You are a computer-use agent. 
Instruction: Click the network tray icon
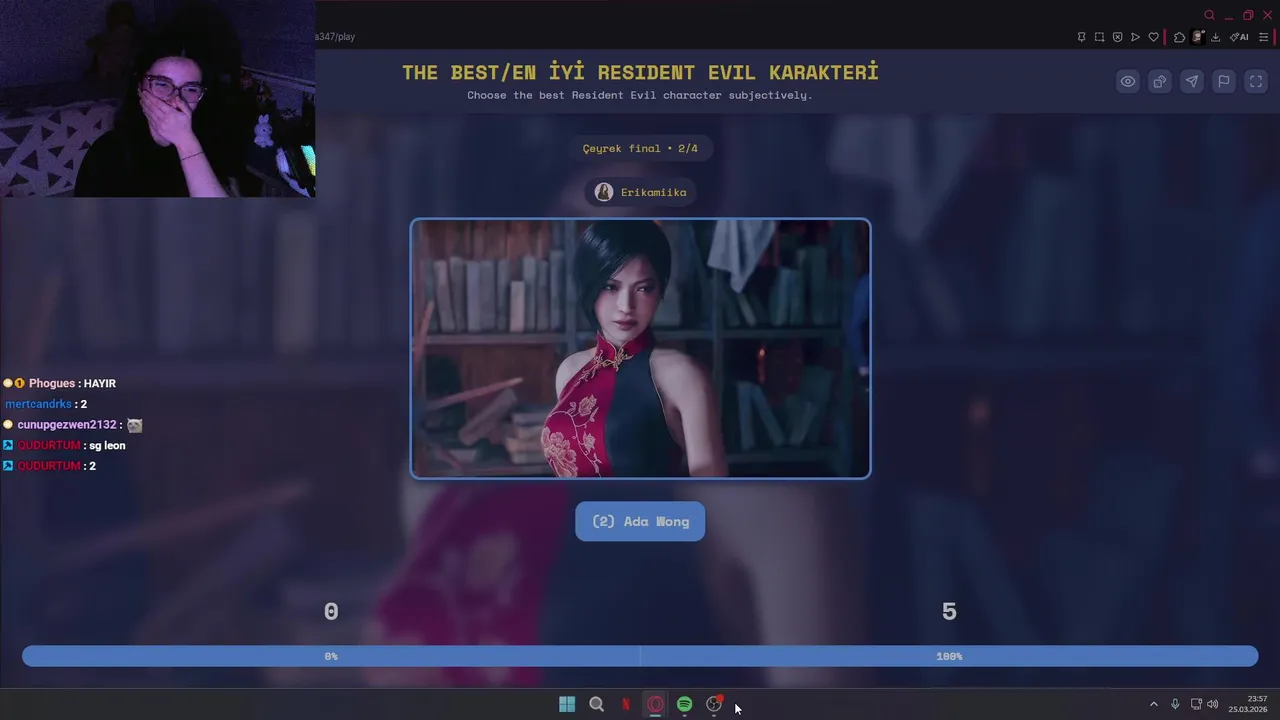pyautogui.click(x=1196, y=704)
